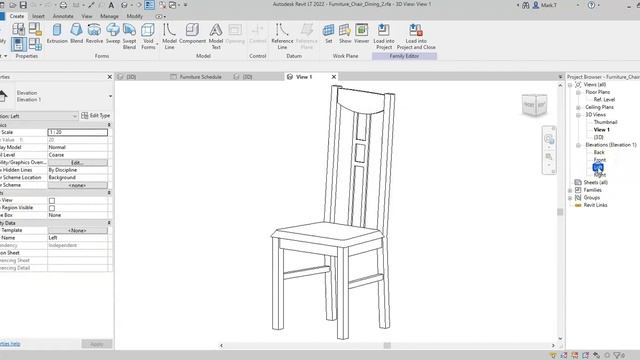The width and height of the screenshot is (640, 360).
Task: Open the Create ribbon tab
Action: [x=17, y=16]
